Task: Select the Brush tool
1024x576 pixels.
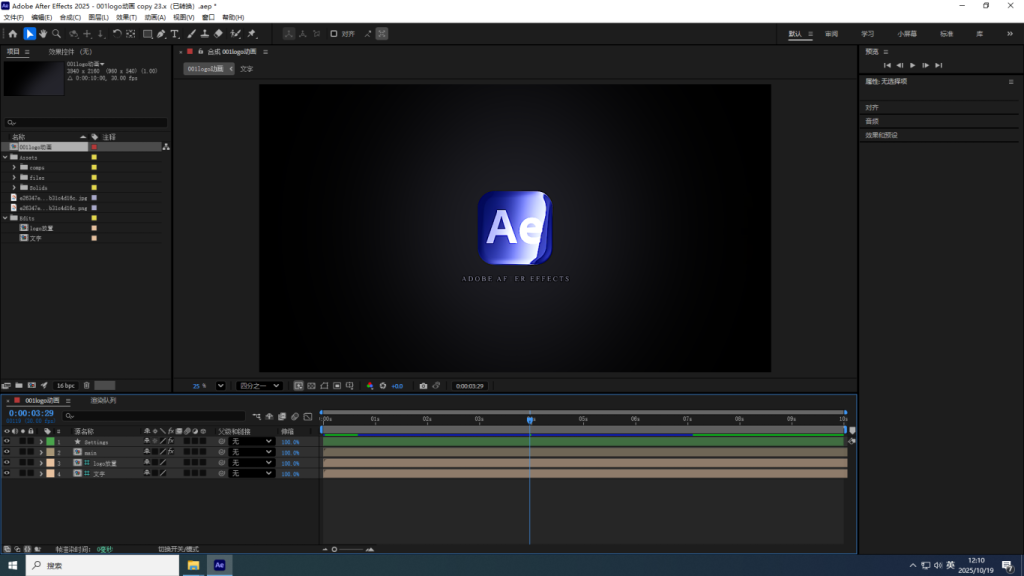Action: [x=191, y=34]
